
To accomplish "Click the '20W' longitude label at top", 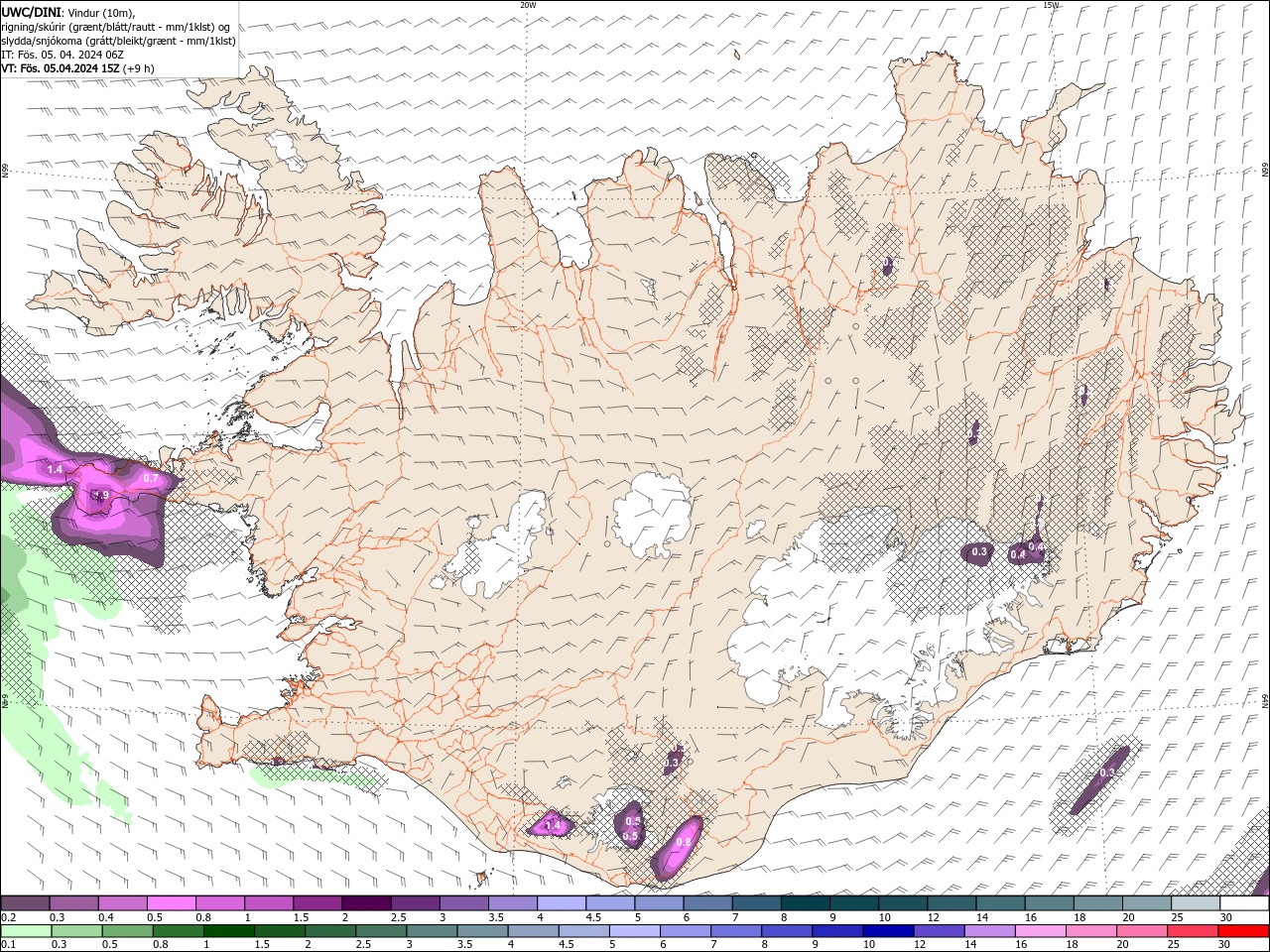I will [528, 5].
